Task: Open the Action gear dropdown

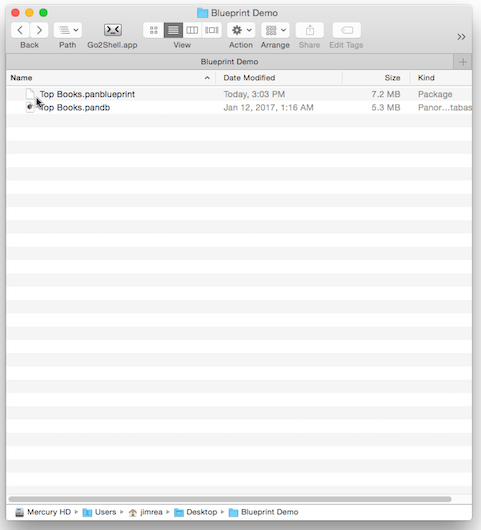Action: (x=241, y=30)
